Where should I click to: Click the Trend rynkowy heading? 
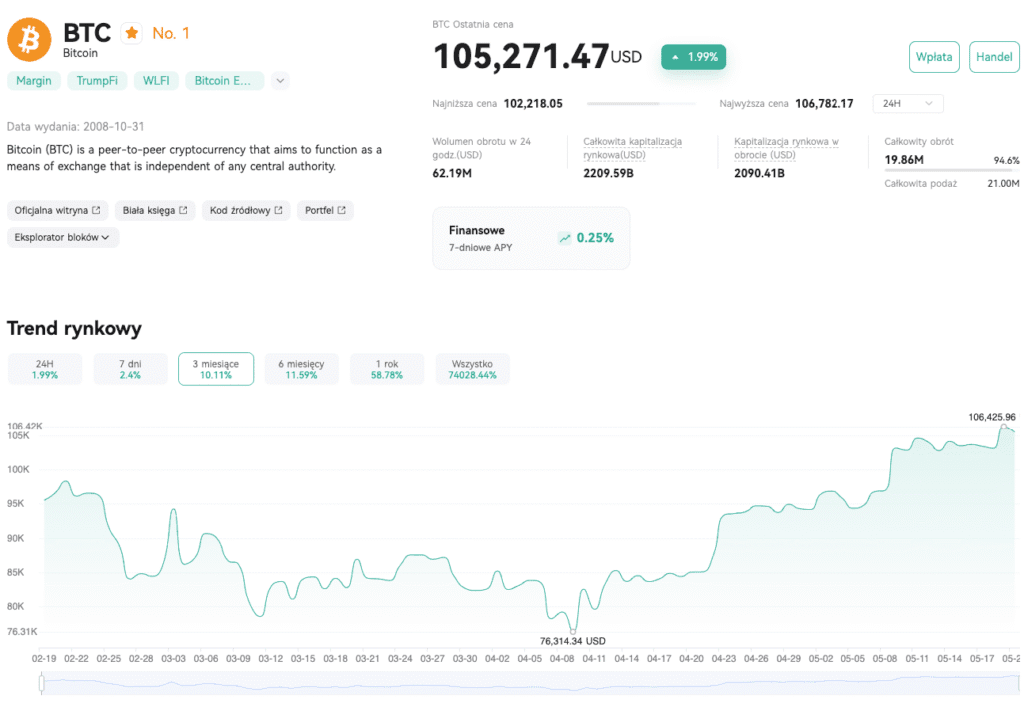pos(74,328)
